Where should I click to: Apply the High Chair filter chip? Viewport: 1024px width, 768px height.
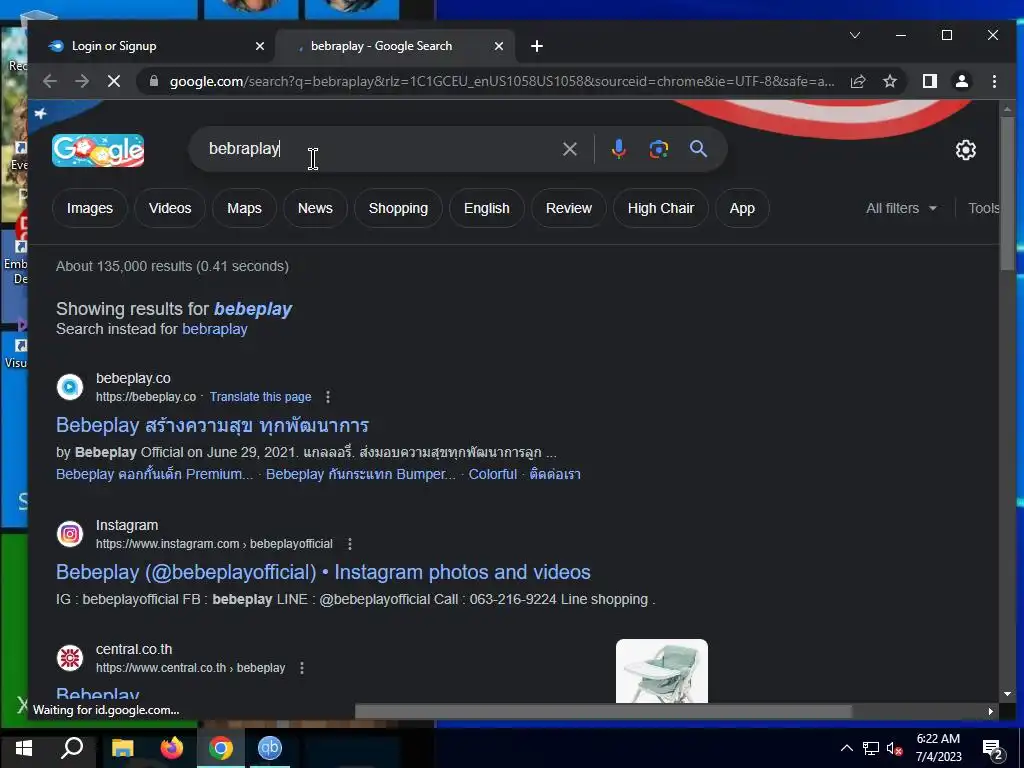click(660, 208)
